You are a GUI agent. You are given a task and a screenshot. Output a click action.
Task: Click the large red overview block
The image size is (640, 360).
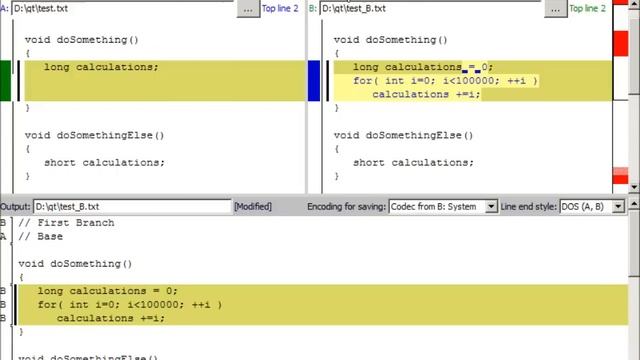[x=620, y=43]
